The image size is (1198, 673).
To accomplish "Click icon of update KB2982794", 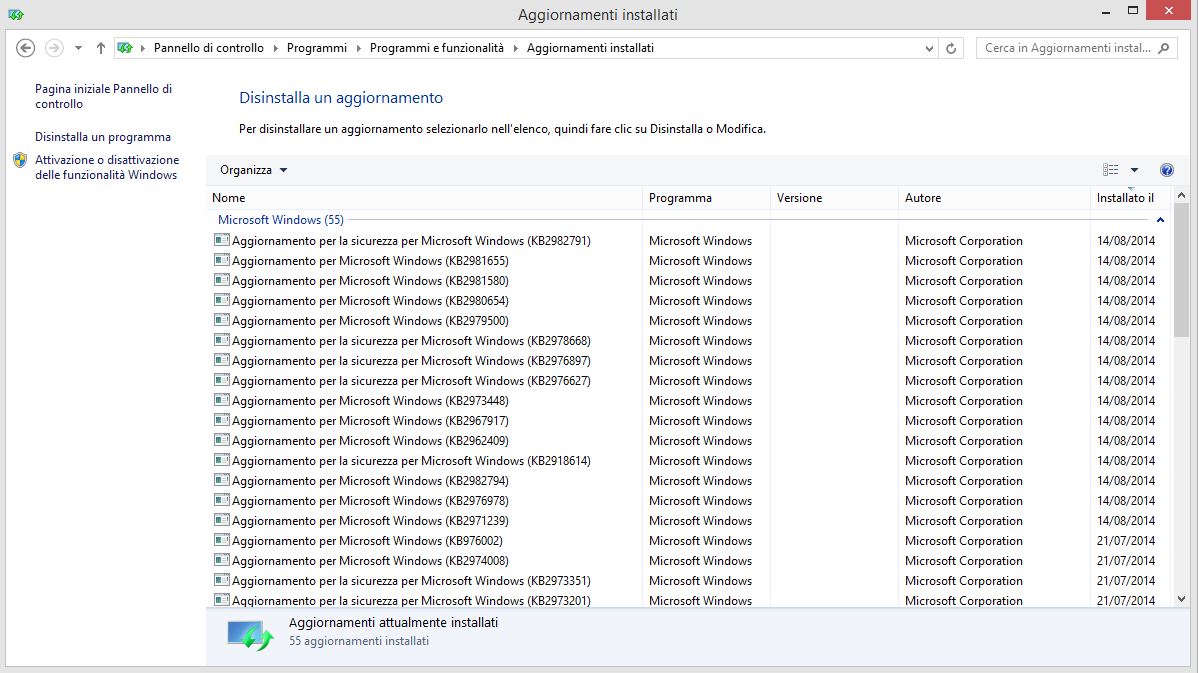I will 222,480.
